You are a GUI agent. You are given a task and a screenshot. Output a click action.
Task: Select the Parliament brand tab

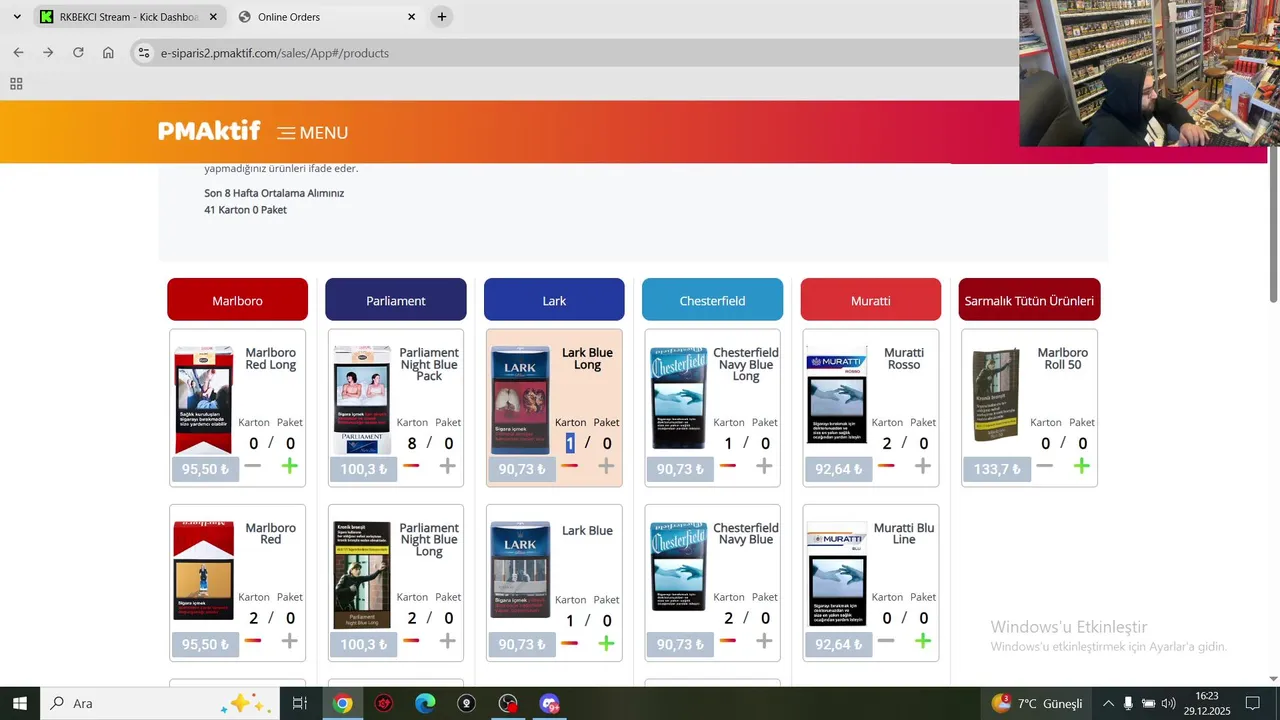click(396, 300)
